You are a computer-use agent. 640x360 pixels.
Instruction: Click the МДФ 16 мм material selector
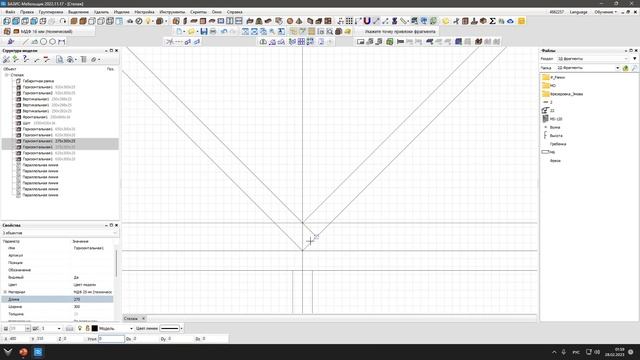[47, 31]
